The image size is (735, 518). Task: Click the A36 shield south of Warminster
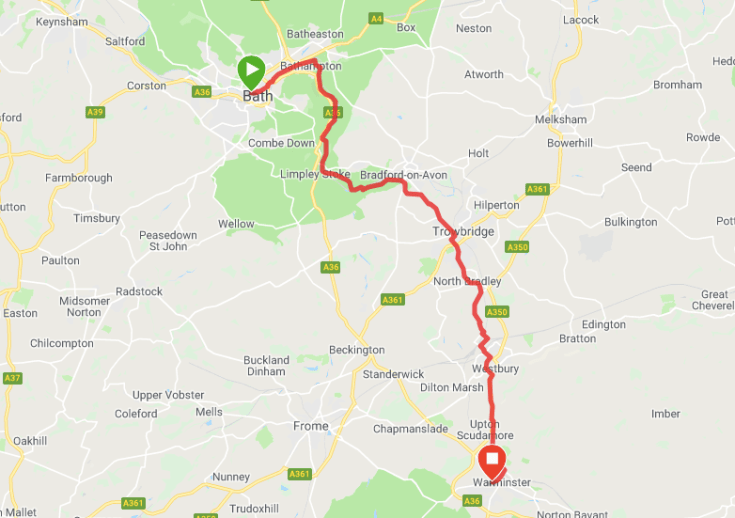(x=472, y=501)
